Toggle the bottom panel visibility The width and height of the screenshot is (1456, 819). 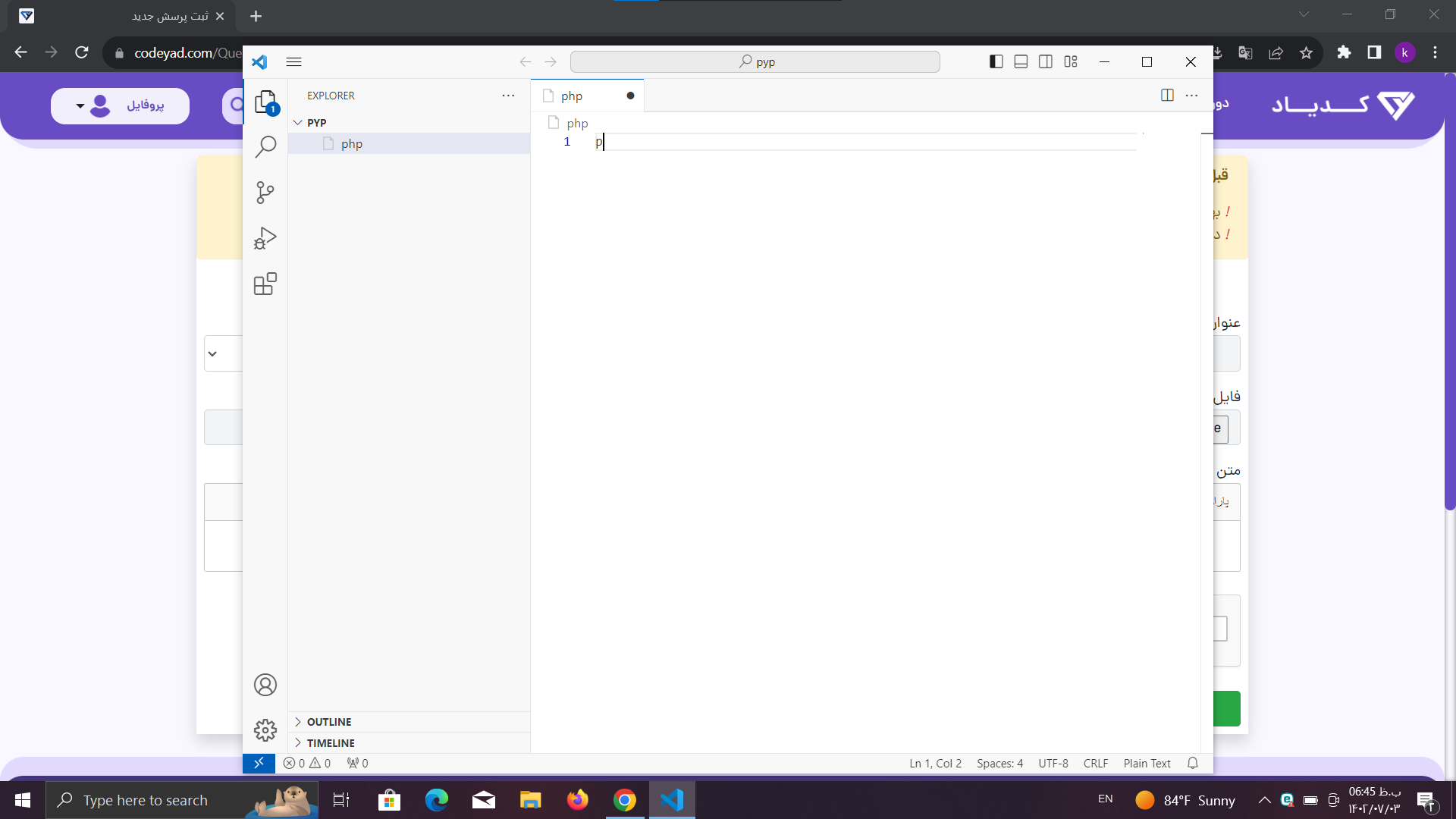pyautogui.click(x=1021, y=61)
